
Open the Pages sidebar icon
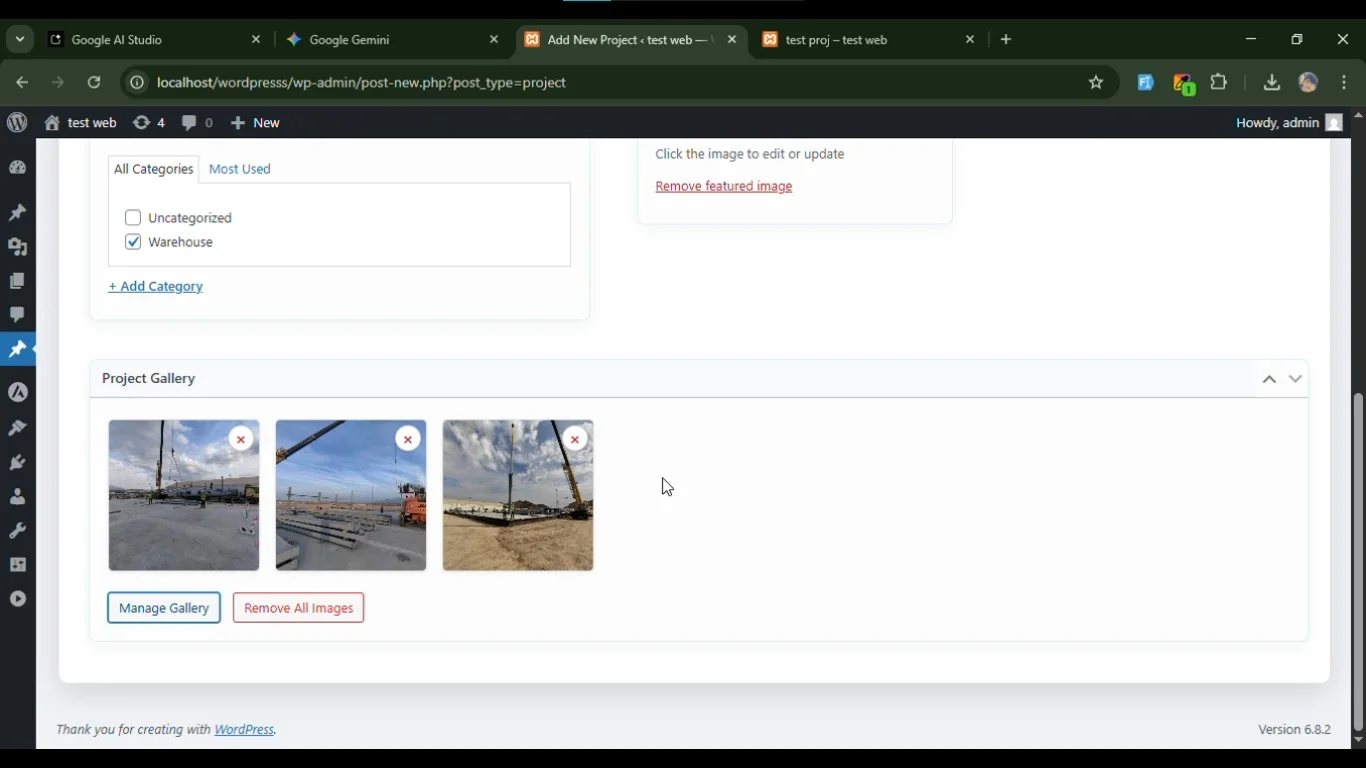(x=18, y=281)
